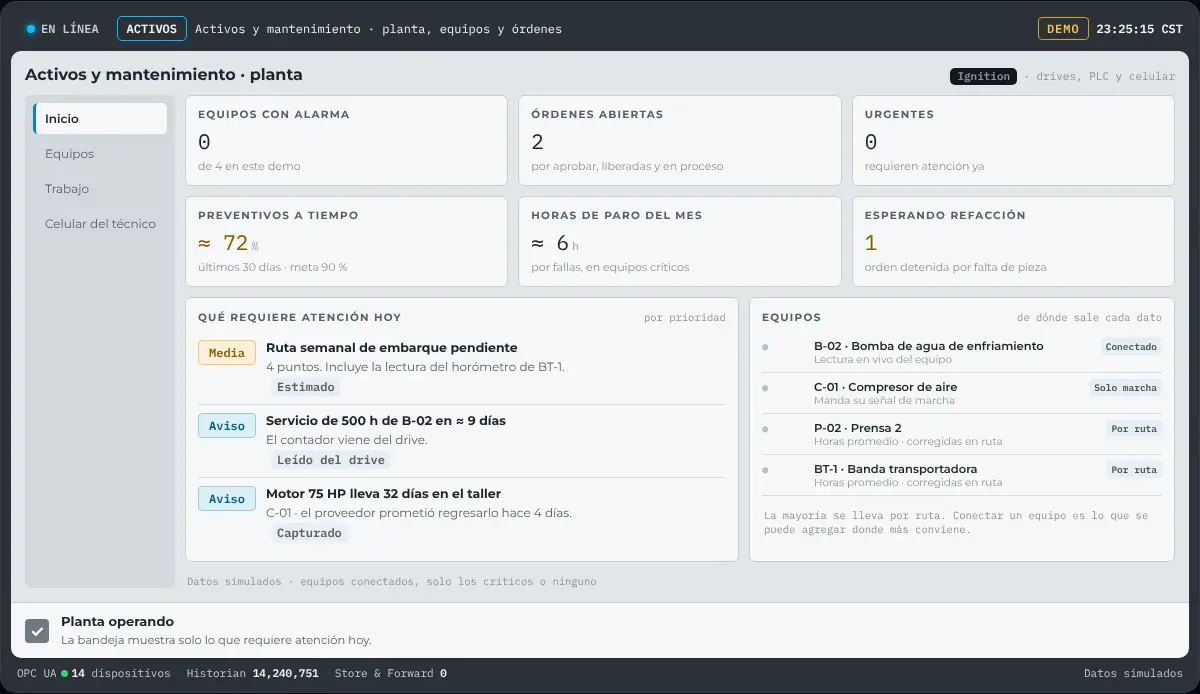The width and height of the screenshot is (1200, 694).
Task: Click Store & Forward 0 status entry
Action: pos(391,674)
